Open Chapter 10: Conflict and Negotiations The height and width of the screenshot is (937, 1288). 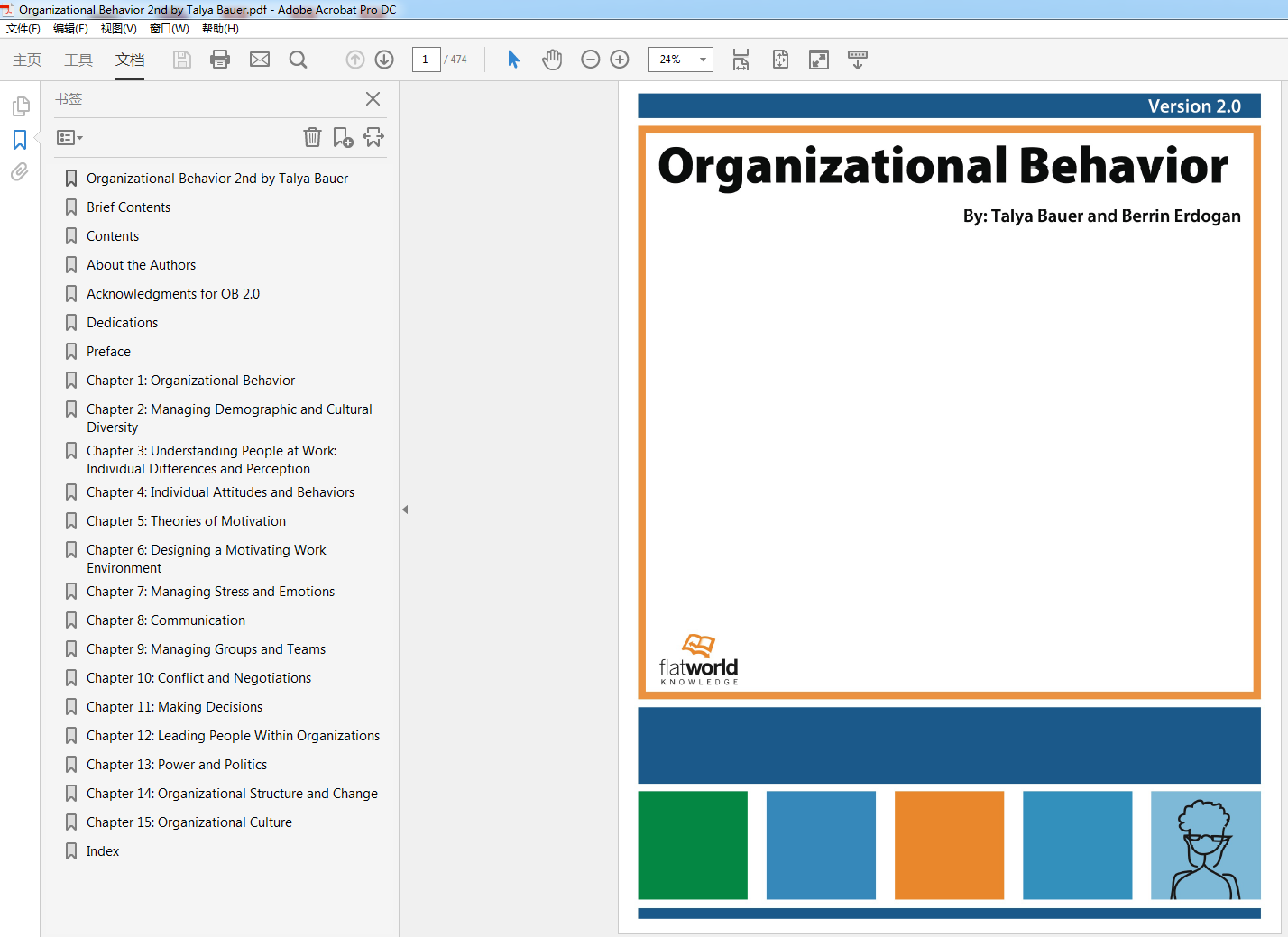[x=198, y=678]
